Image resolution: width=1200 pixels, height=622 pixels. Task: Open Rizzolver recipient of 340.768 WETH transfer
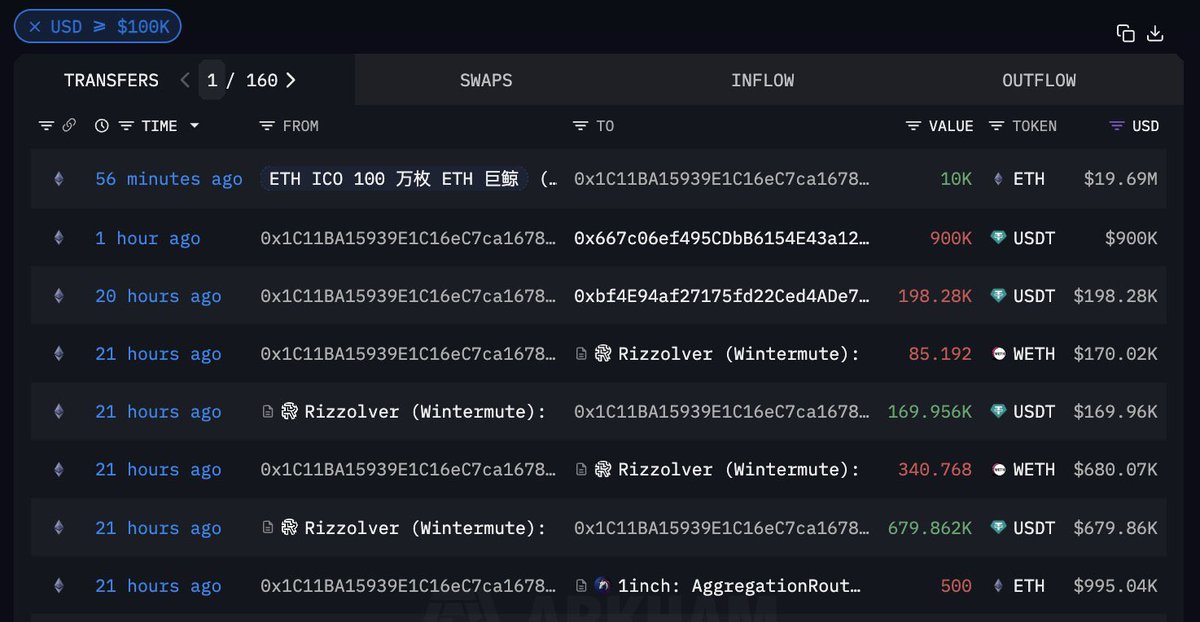coord(739,470)
